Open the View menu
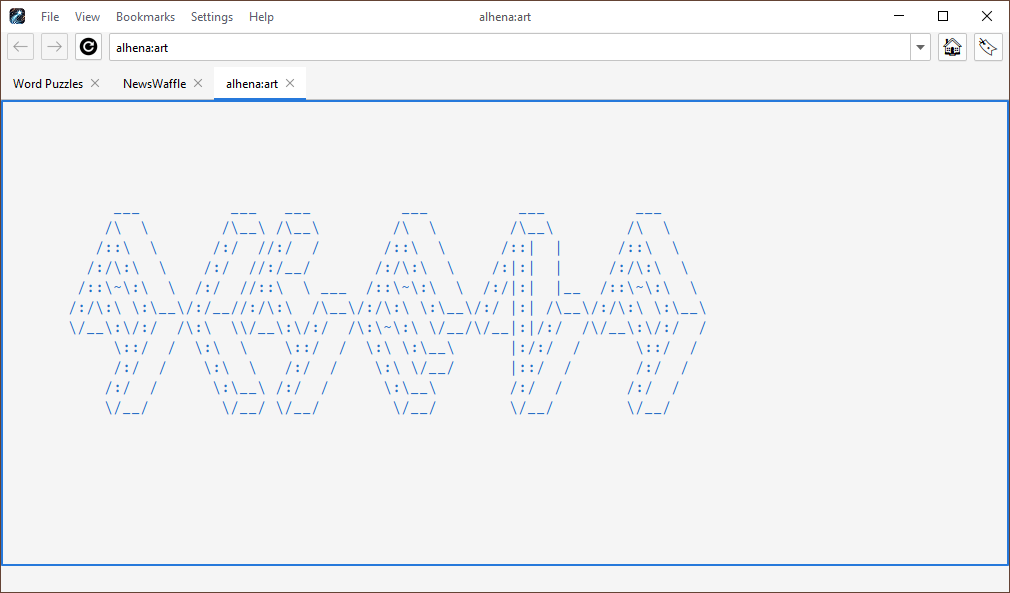This screenshot has width=1010, height=593. [87, 17]
